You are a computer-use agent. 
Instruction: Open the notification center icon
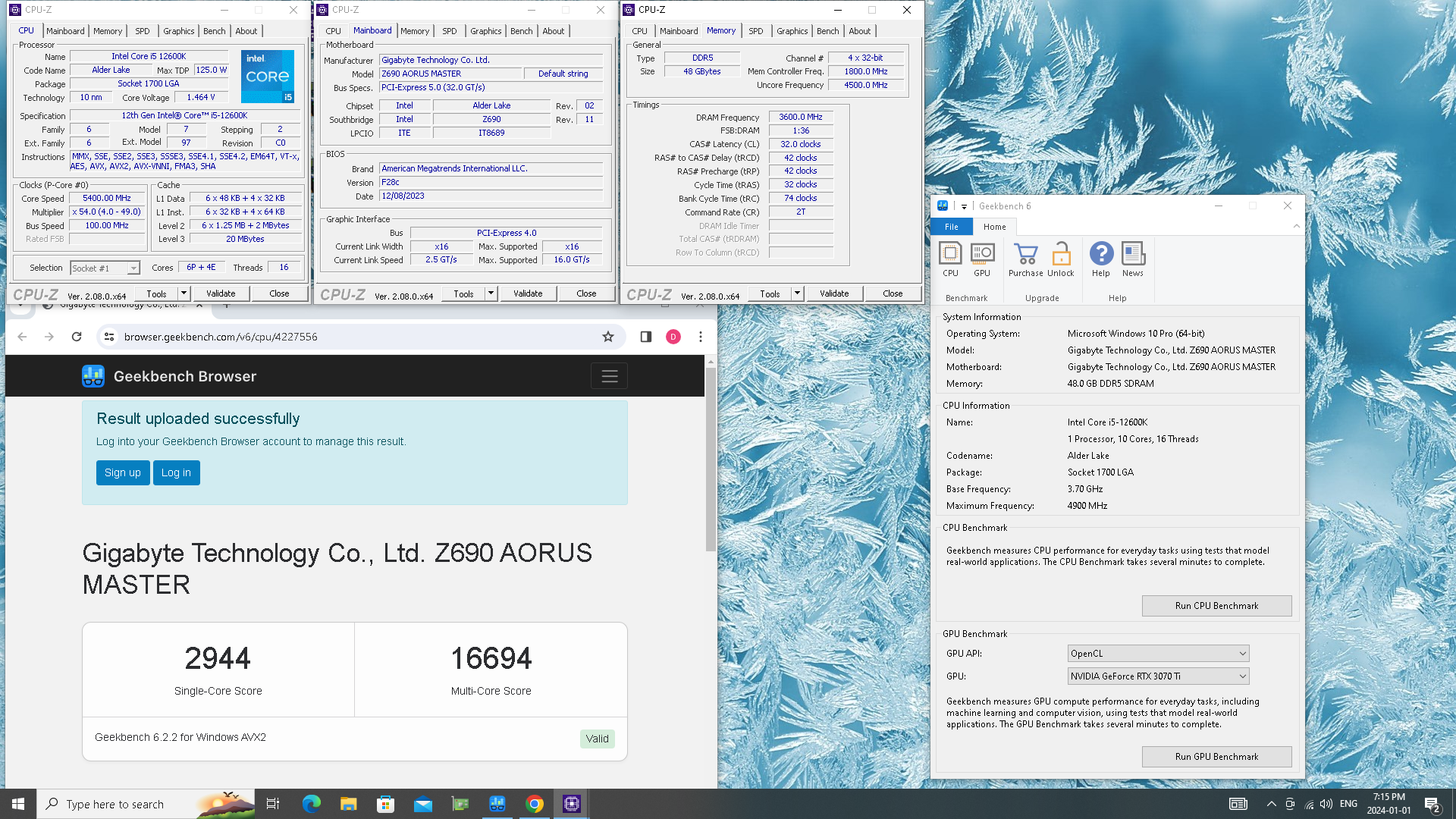click(1432, 804)
